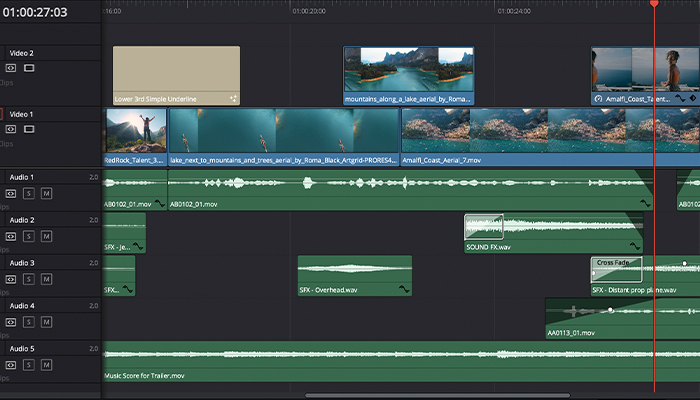Select the RedRock_Talent clip on Video 1
The image size is (700, 400).
(135, 137)
